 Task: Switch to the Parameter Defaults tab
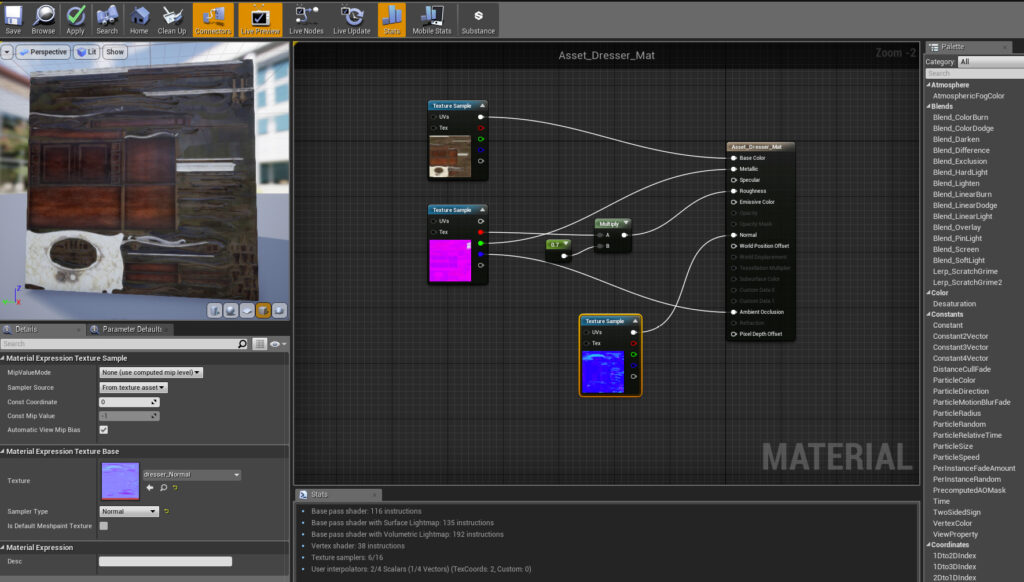pos(130,329)
